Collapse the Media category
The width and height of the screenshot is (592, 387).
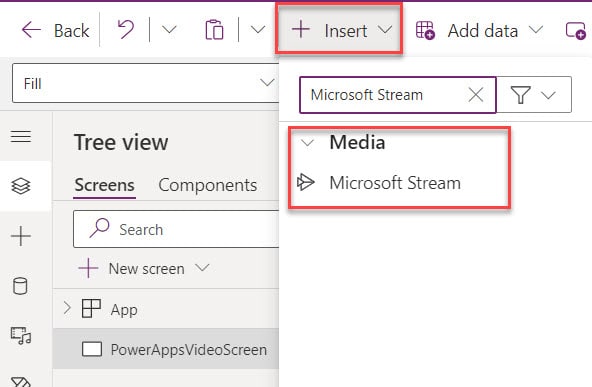pos(307,143)
